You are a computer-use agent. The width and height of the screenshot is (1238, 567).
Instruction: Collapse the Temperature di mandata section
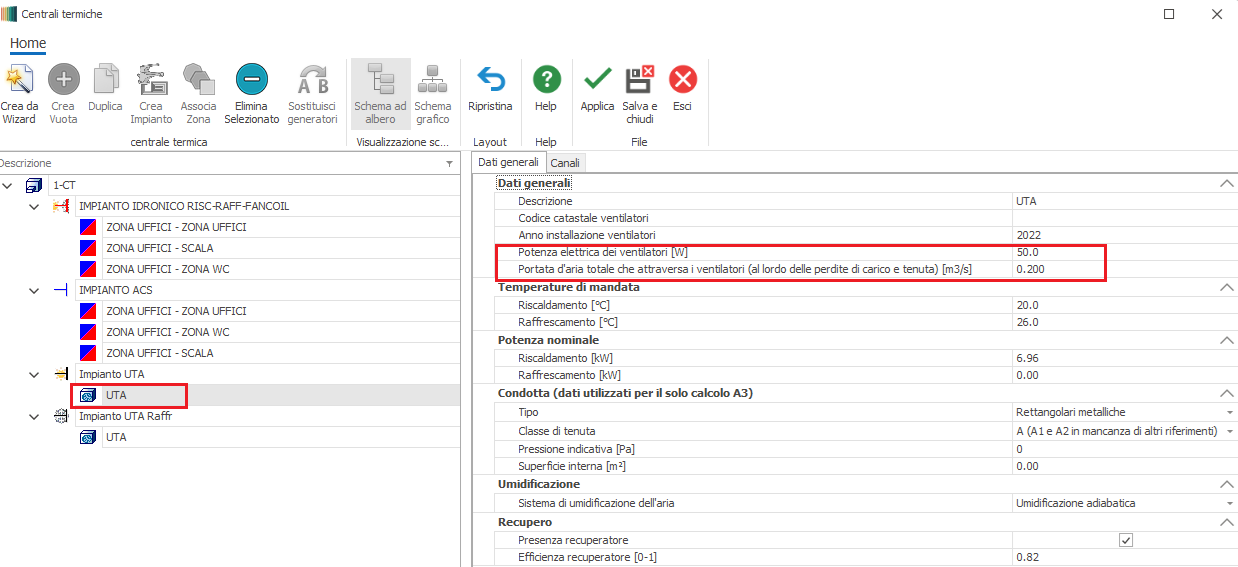(x=1226, y=287)
